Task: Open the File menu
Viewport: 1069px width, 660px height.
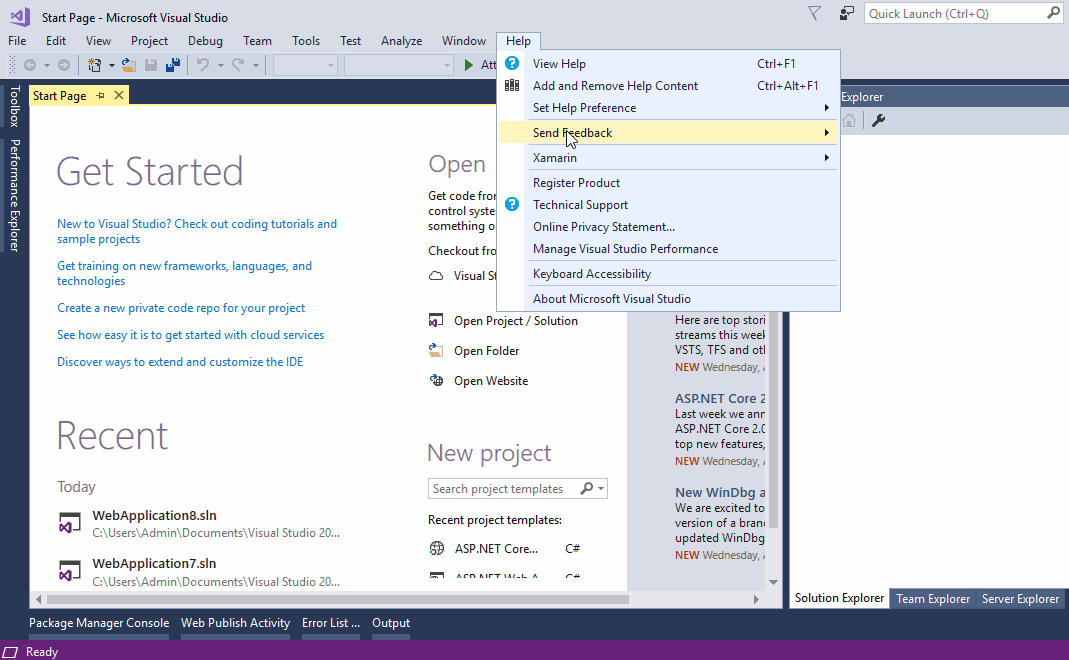Action: point(17,41)
